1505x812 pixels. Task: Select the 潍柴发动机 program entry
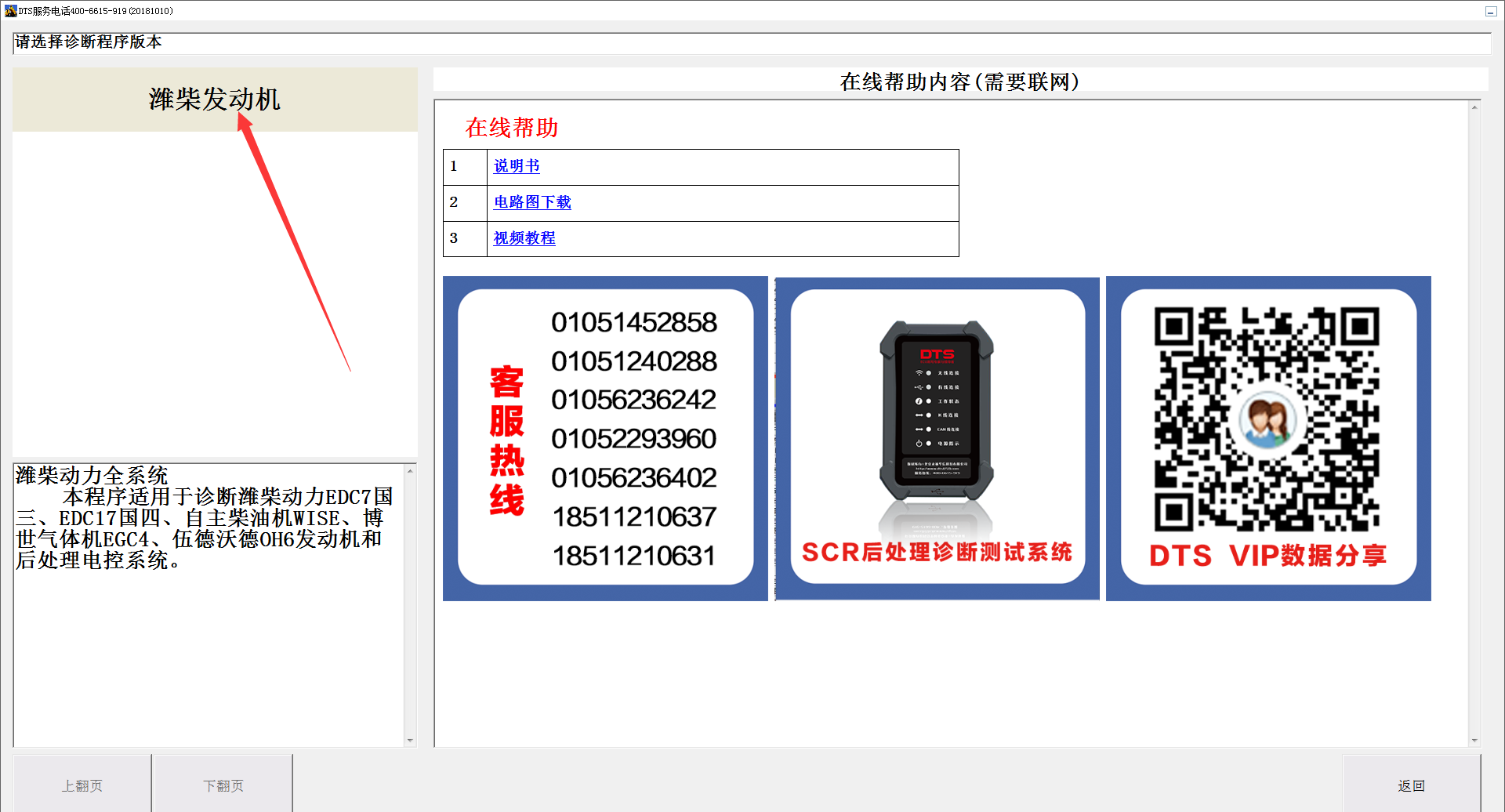215,100
